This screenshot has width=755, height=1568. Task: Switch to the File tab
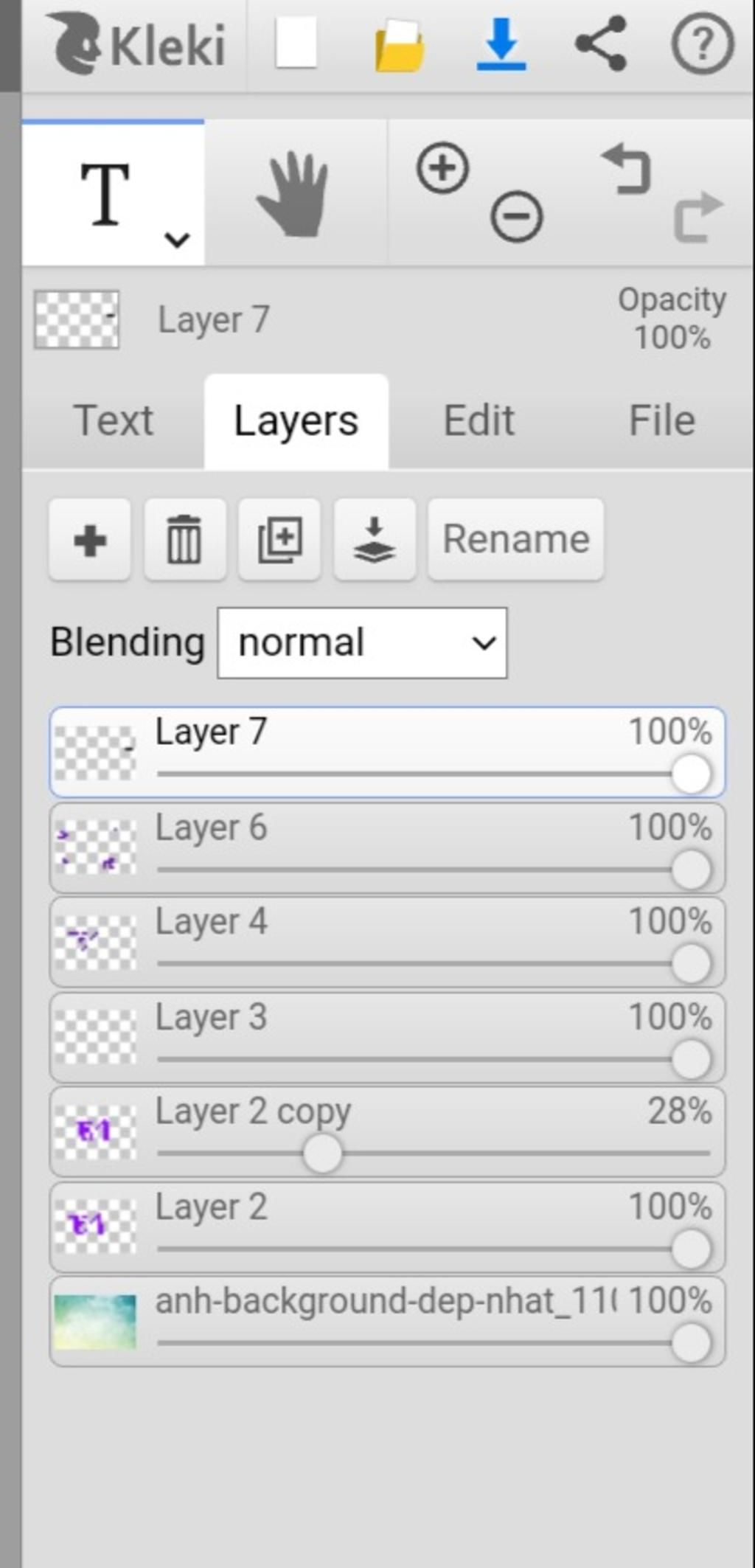click(661, 421)
